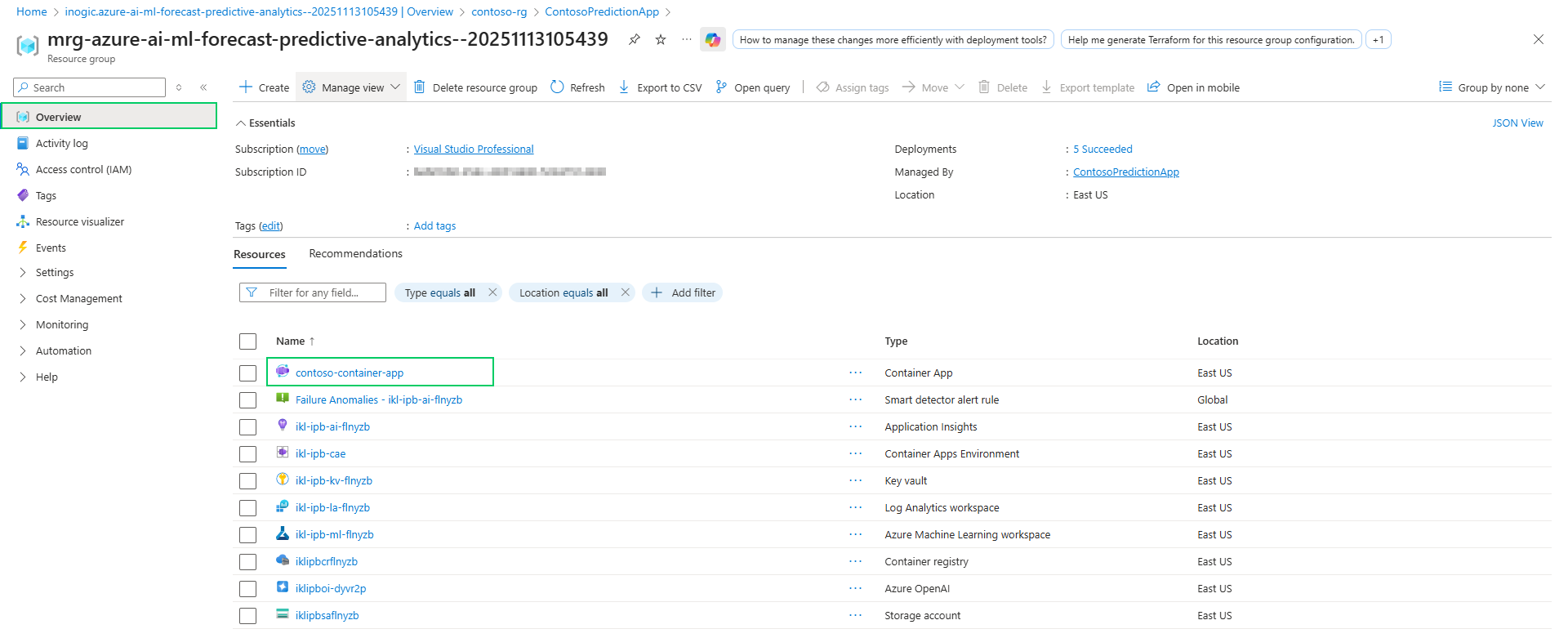Click the Copilot icon in header
Viewport: 1568px width, 638px height.
pos(712,40)
